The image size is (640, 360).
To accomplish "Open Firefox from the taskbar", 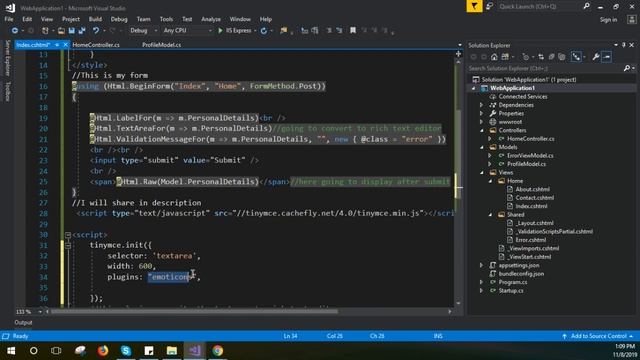I will [x=103, y=351].
